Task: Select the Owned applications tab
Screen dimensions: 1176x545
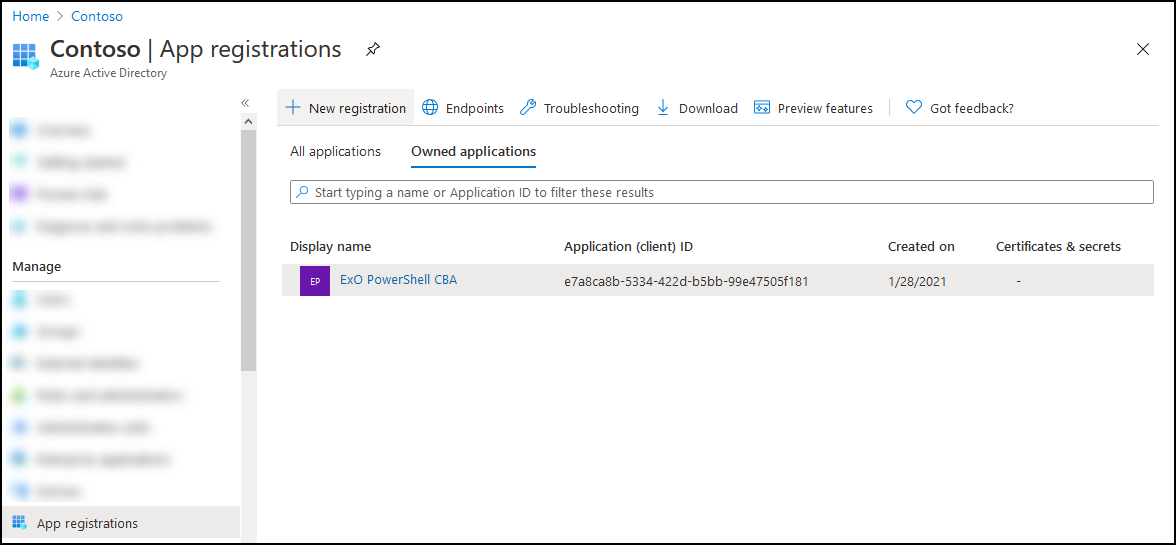Action: tap(473, 152)
